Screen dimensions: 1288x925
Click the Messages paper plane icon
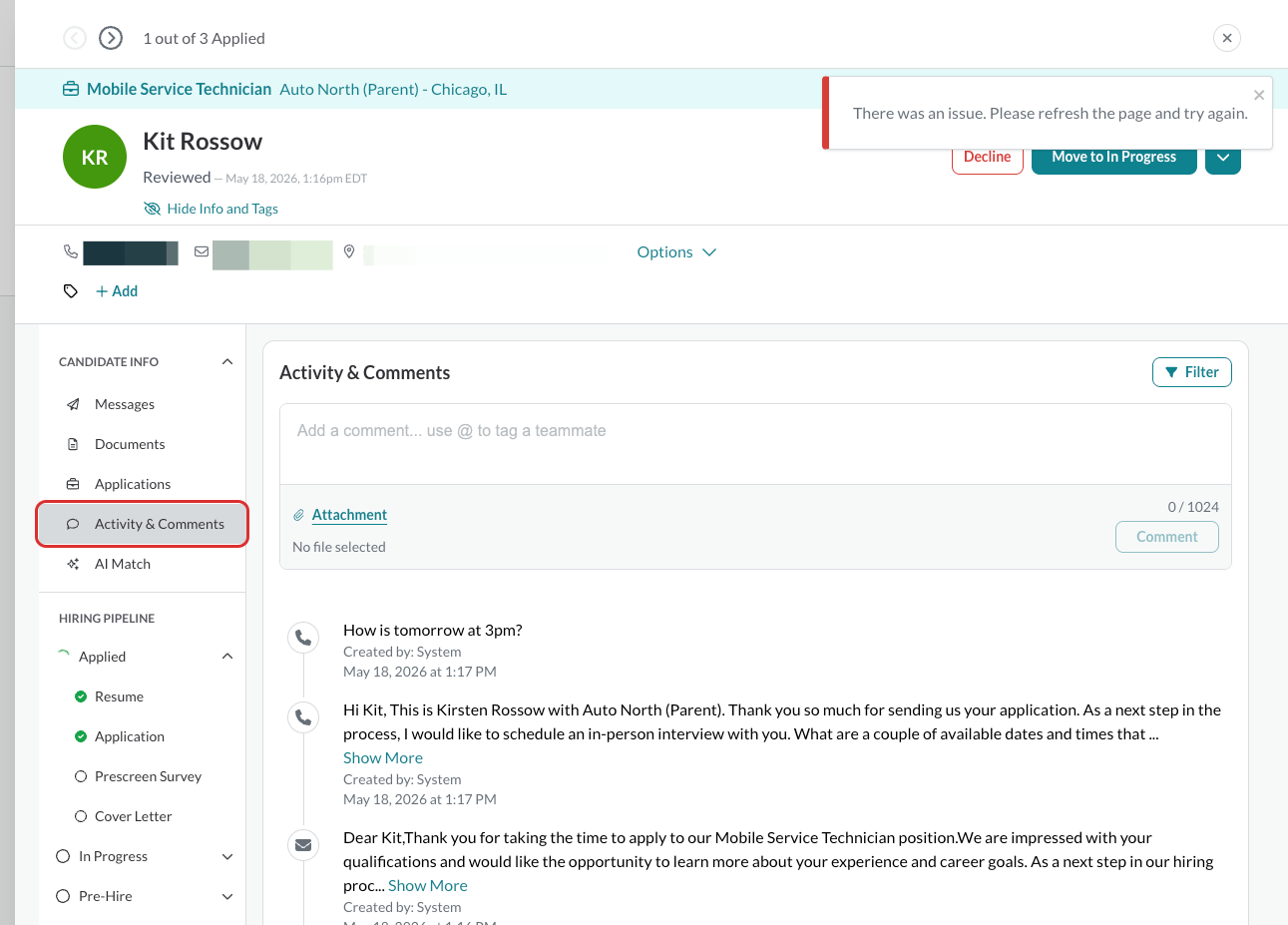coord(73,404)
